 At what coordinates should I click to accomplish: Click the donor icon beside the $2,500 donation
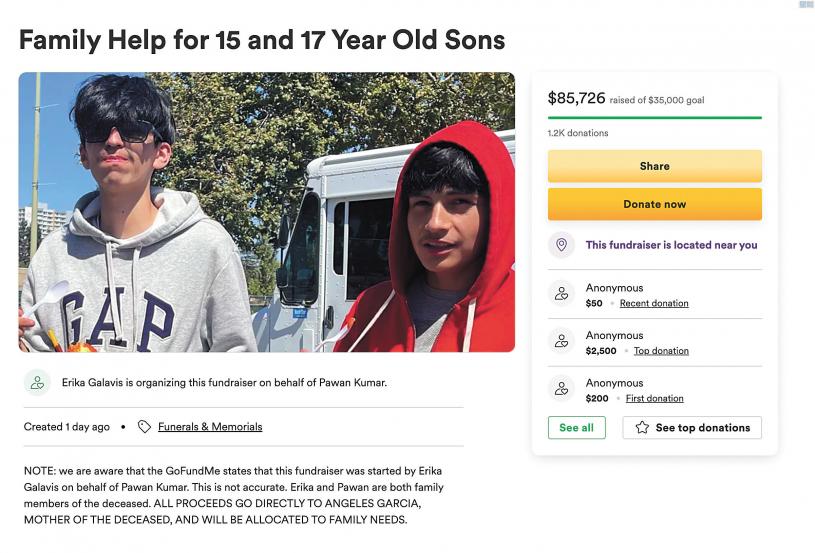(561, 341)
